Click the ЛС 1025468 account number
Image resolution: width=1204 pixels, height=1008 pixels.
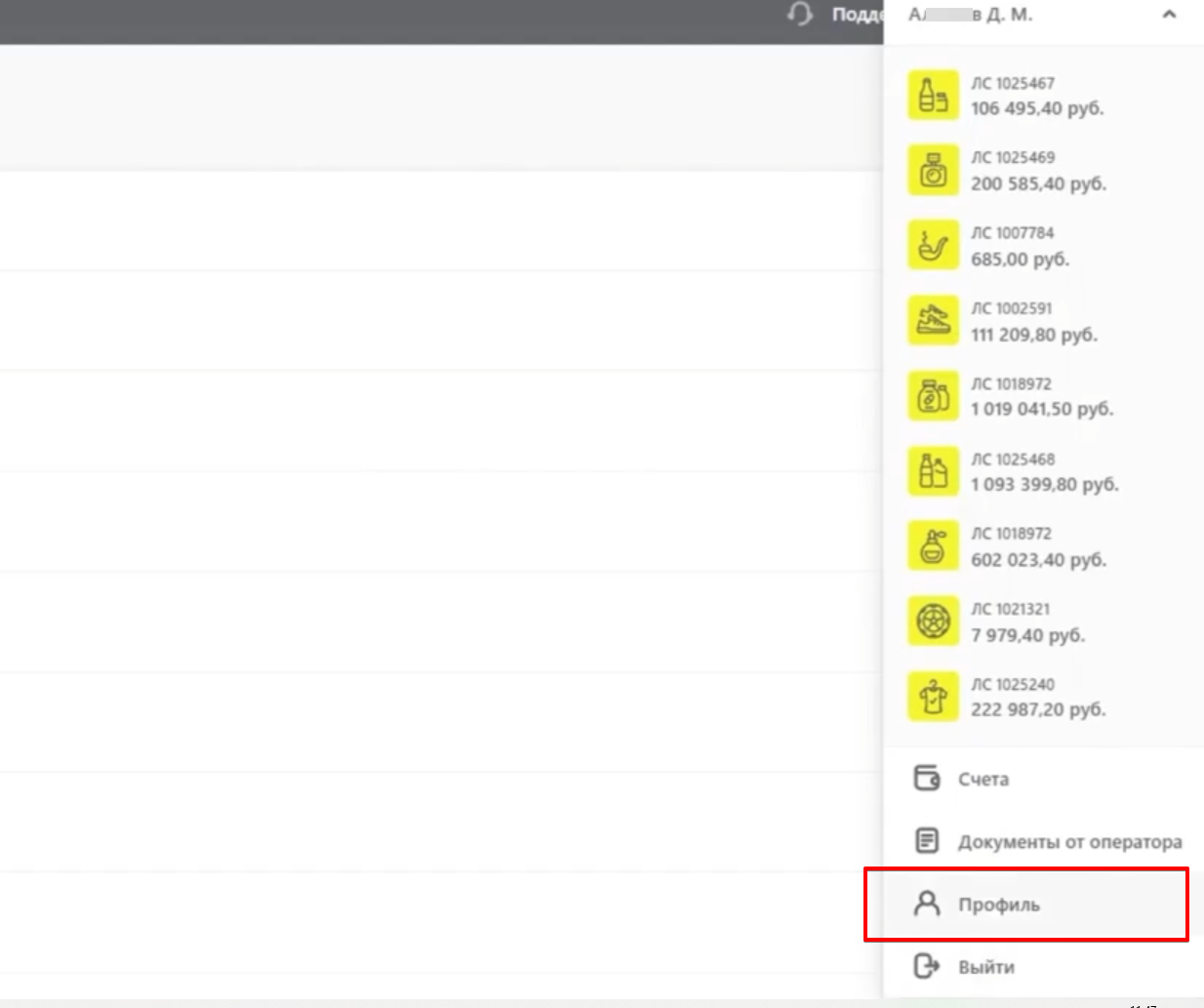[x=1013, y=460]
